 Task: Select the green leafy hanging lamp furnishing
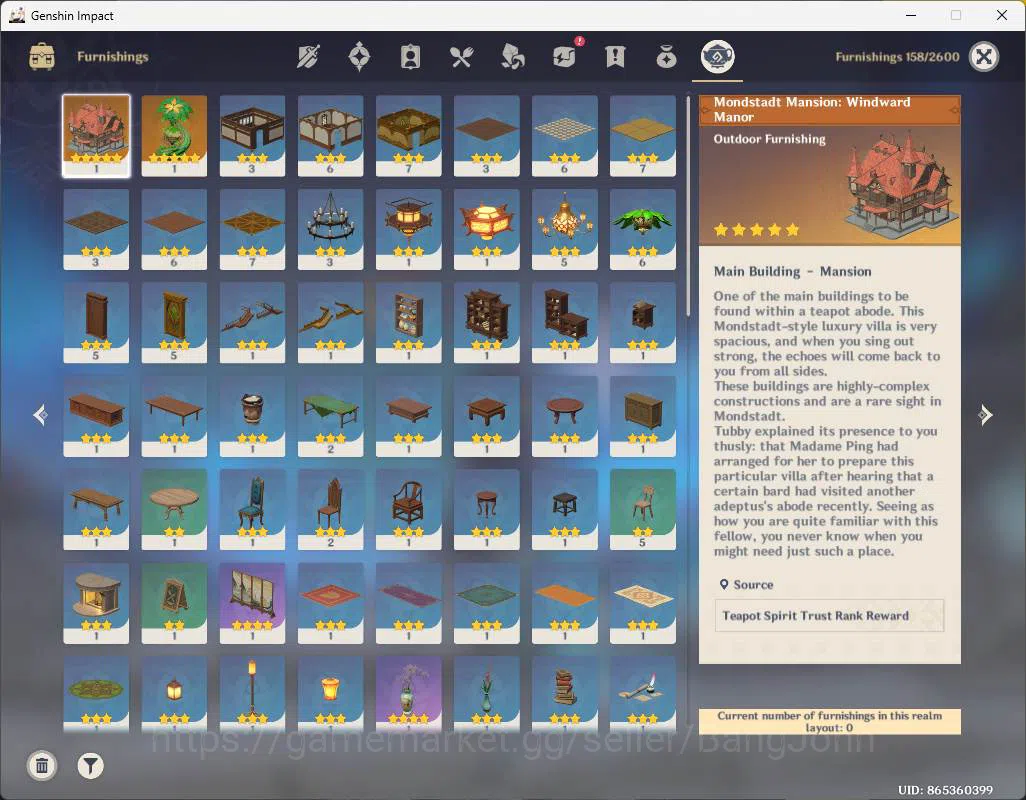[643, 229]
